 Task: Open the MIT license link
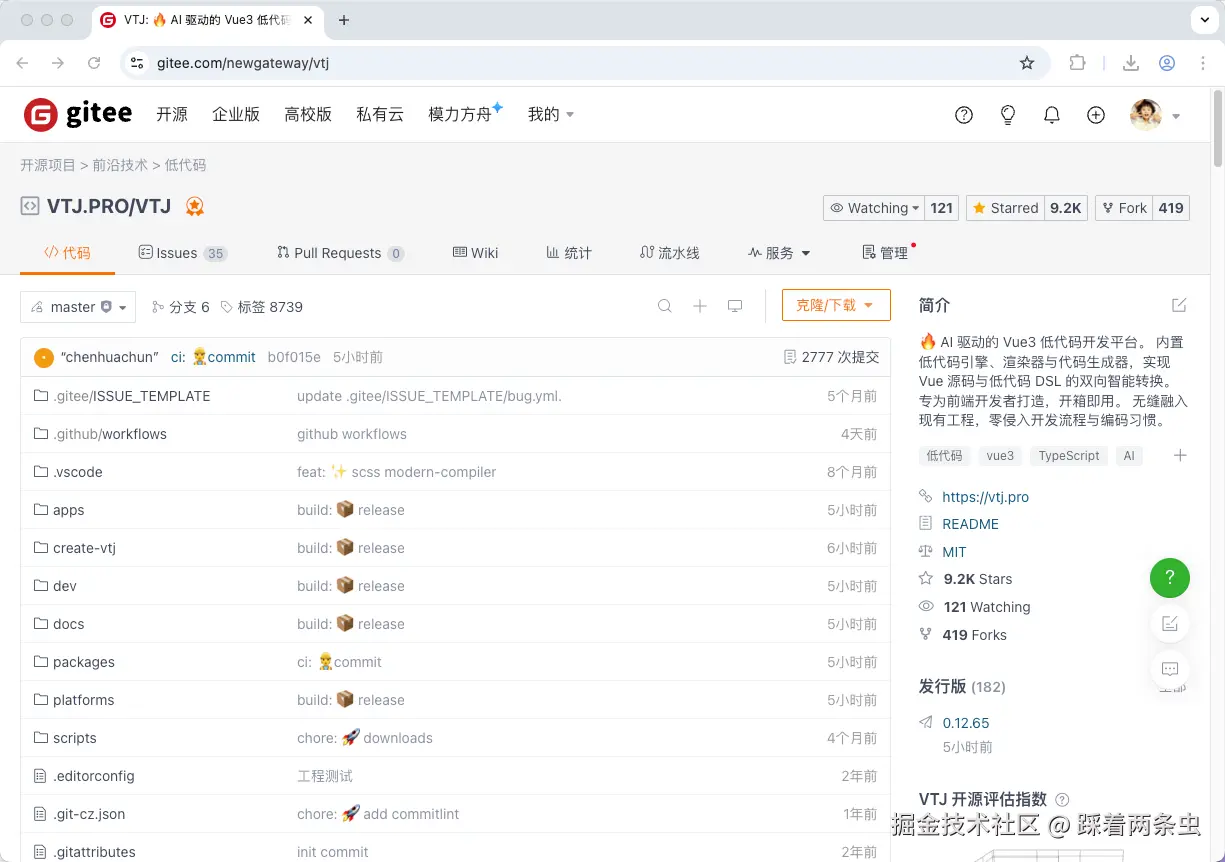click(x=954, y=552)
